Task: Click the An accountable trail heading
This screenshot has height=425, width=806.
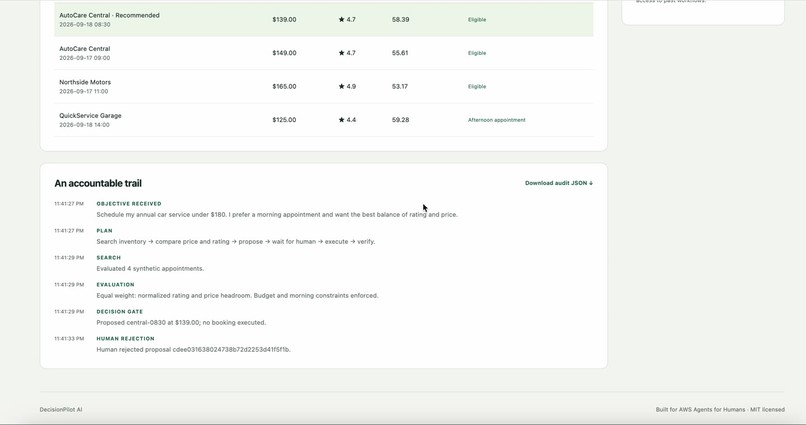Action: (98, 183)
